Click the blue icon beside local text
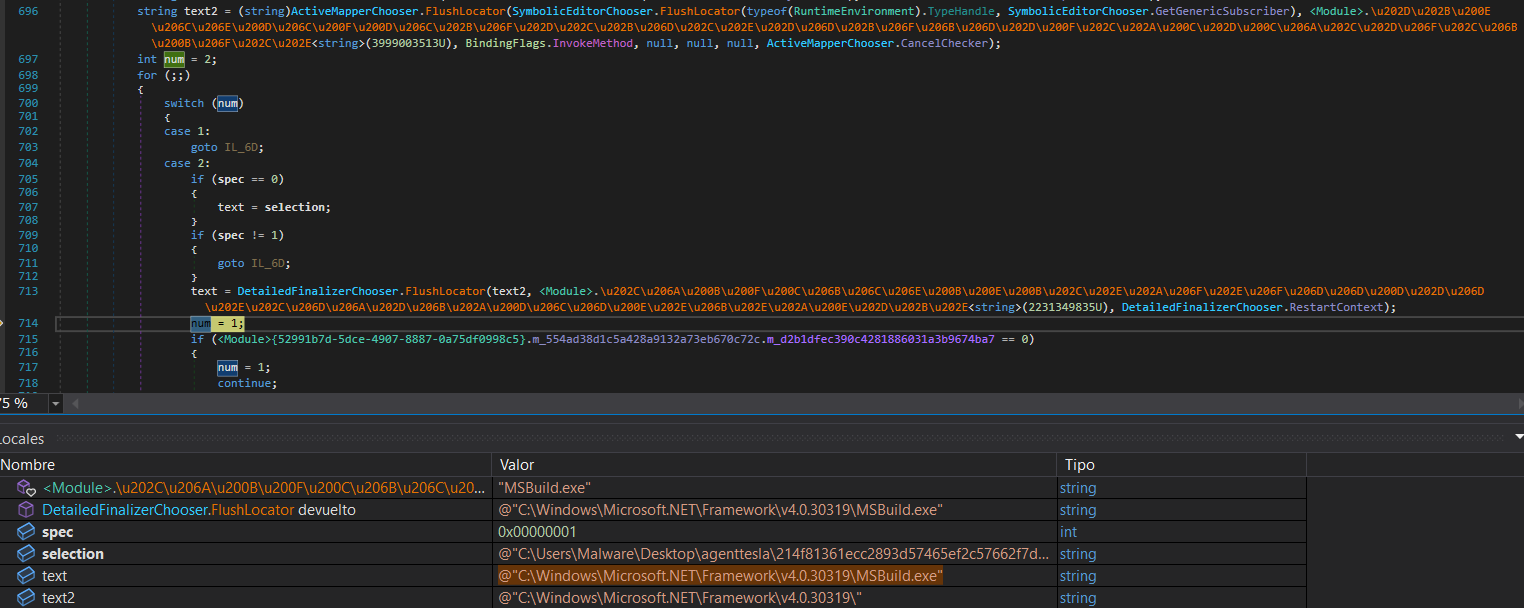1524x608 pixels. click(x=26, y=576)
